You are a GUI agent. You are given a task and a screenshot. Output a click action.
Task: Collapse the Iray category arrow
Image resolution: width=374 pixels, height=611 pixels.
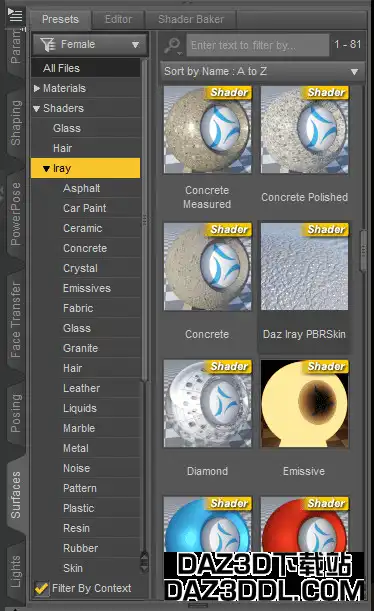(x=46, y=169)
